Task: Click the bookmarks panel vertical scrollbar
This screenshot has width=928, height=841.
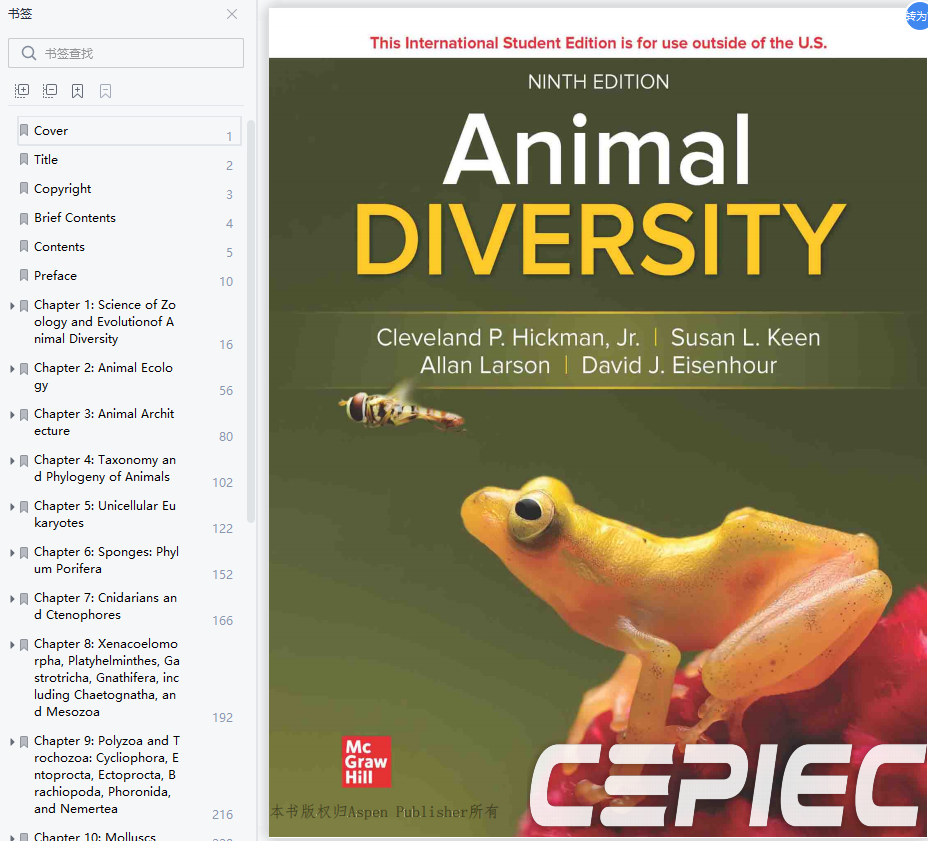Action: (251, 321)
